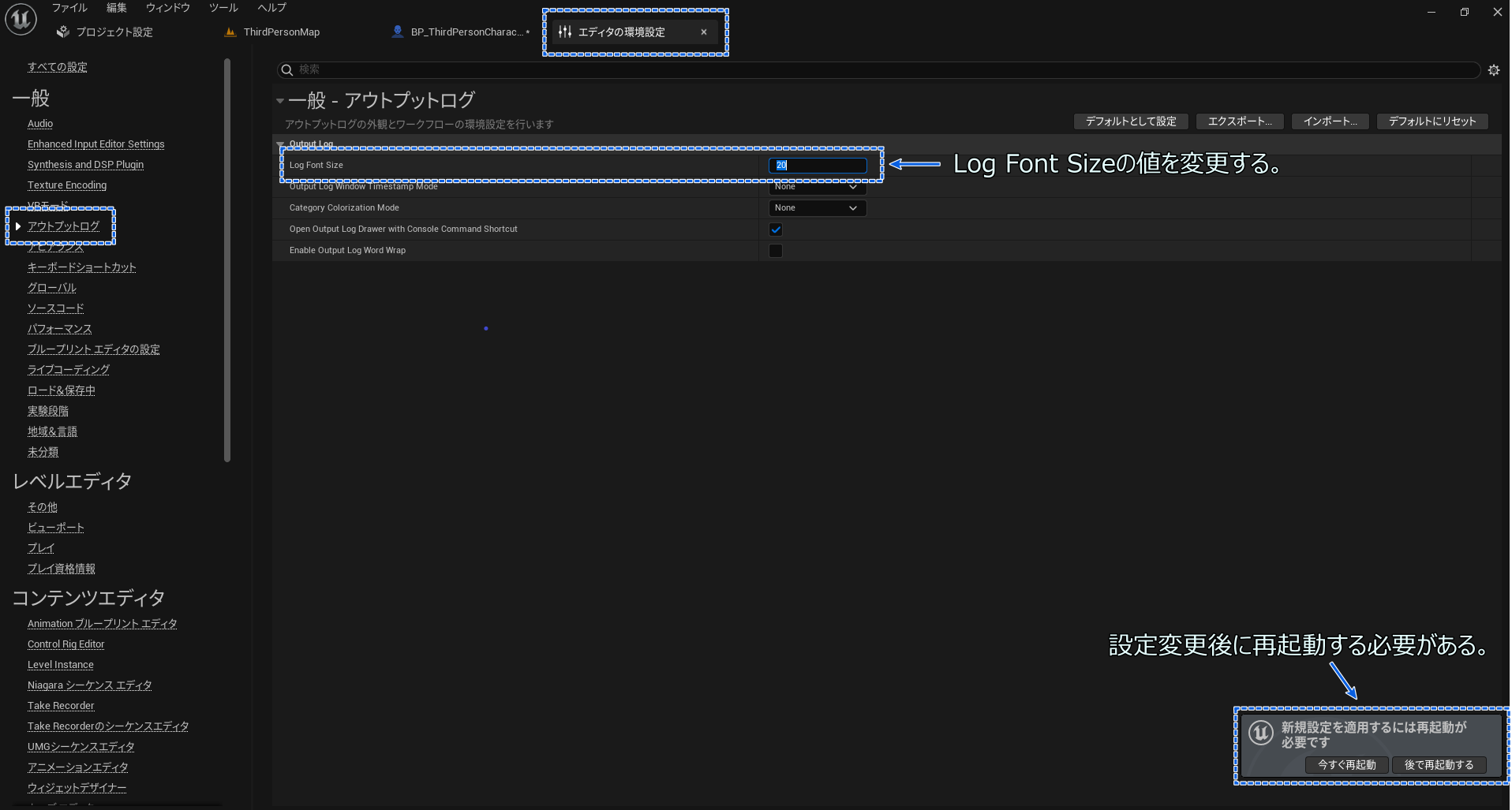Screen dimensions: 1512x810
Task: Click the restore window icon
Action: 1464,12
